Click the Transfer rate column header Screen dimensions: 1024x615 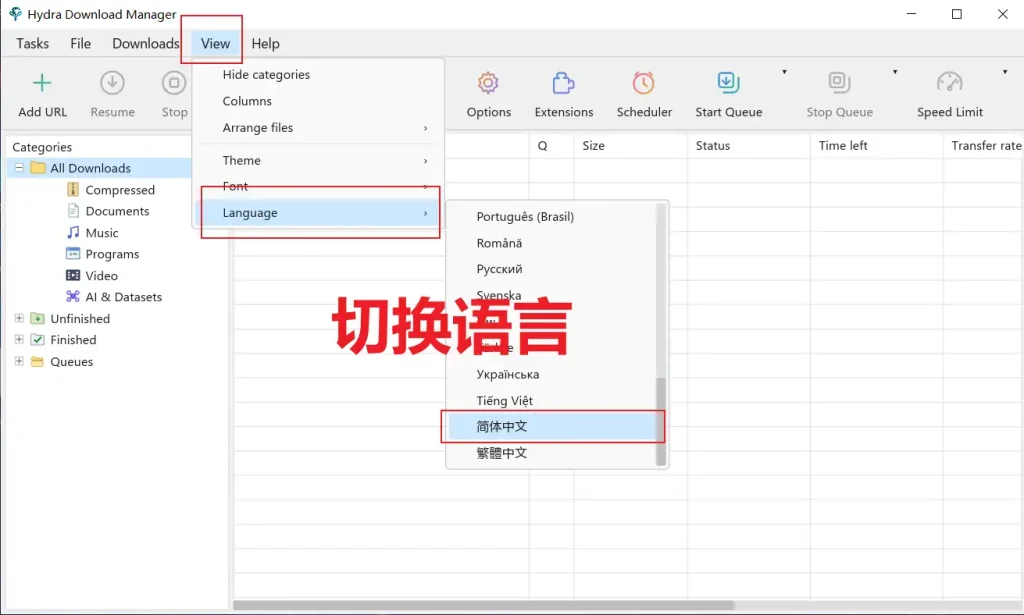[x=984, y=146]
